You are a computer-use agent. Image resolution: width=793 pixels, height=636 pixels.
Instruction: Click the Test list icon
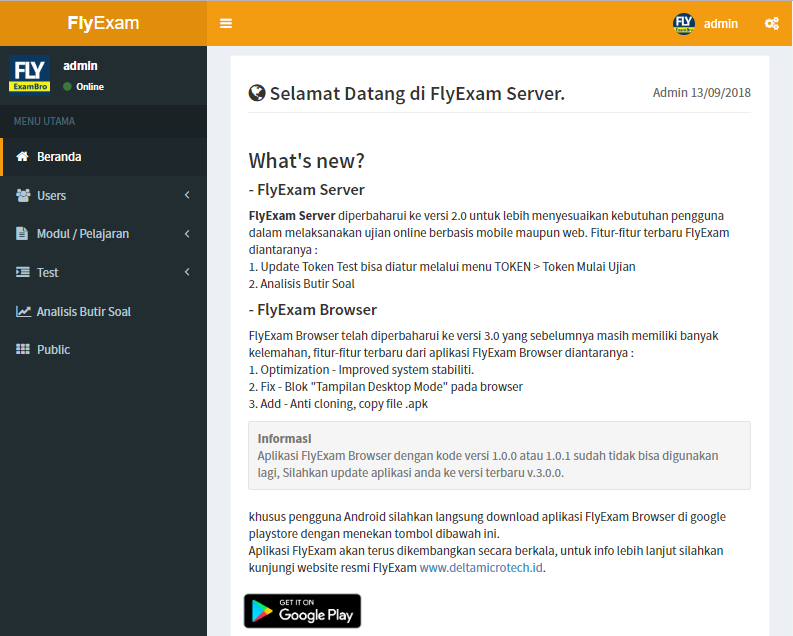click(23, 272)
